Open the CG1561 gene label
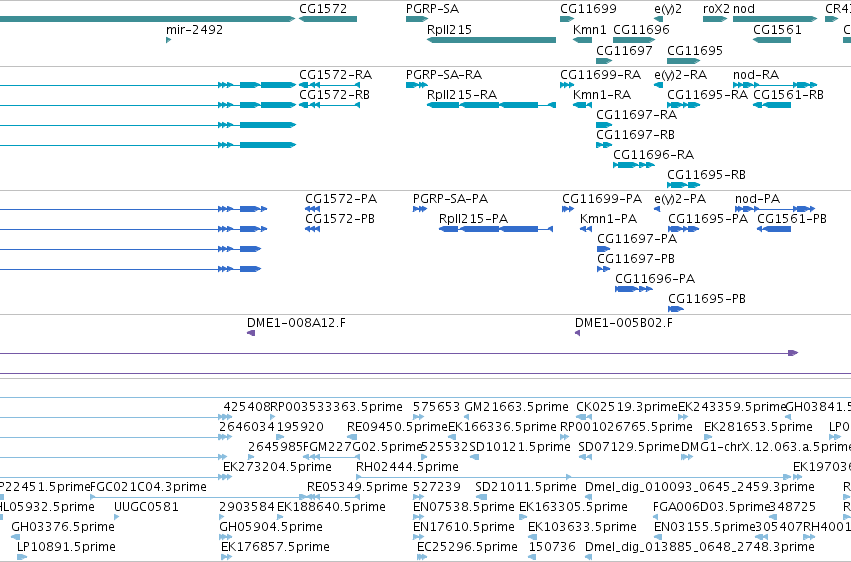The height and width of the screenshot is (562, 851). (777, 29)
